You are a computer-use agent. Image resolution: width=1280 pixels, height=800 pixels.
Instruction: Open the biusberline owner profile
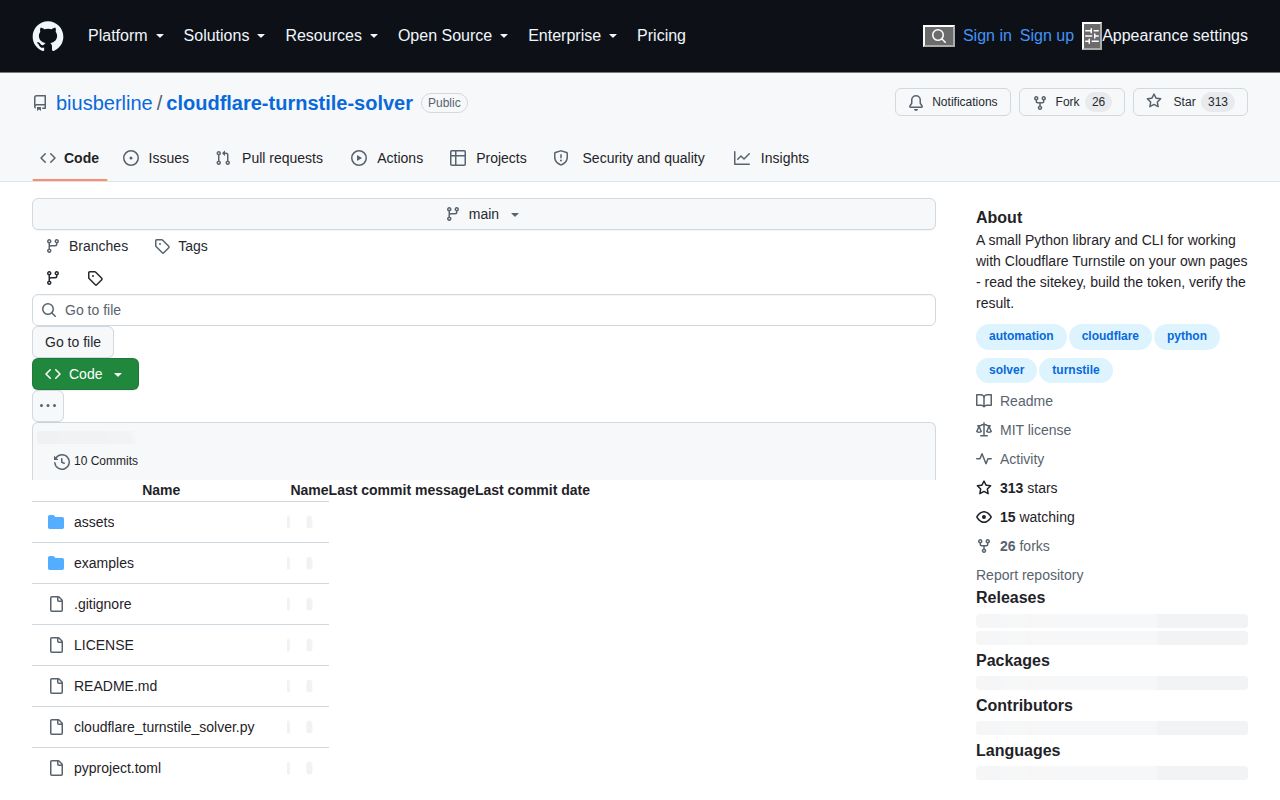tap(104, 103)
